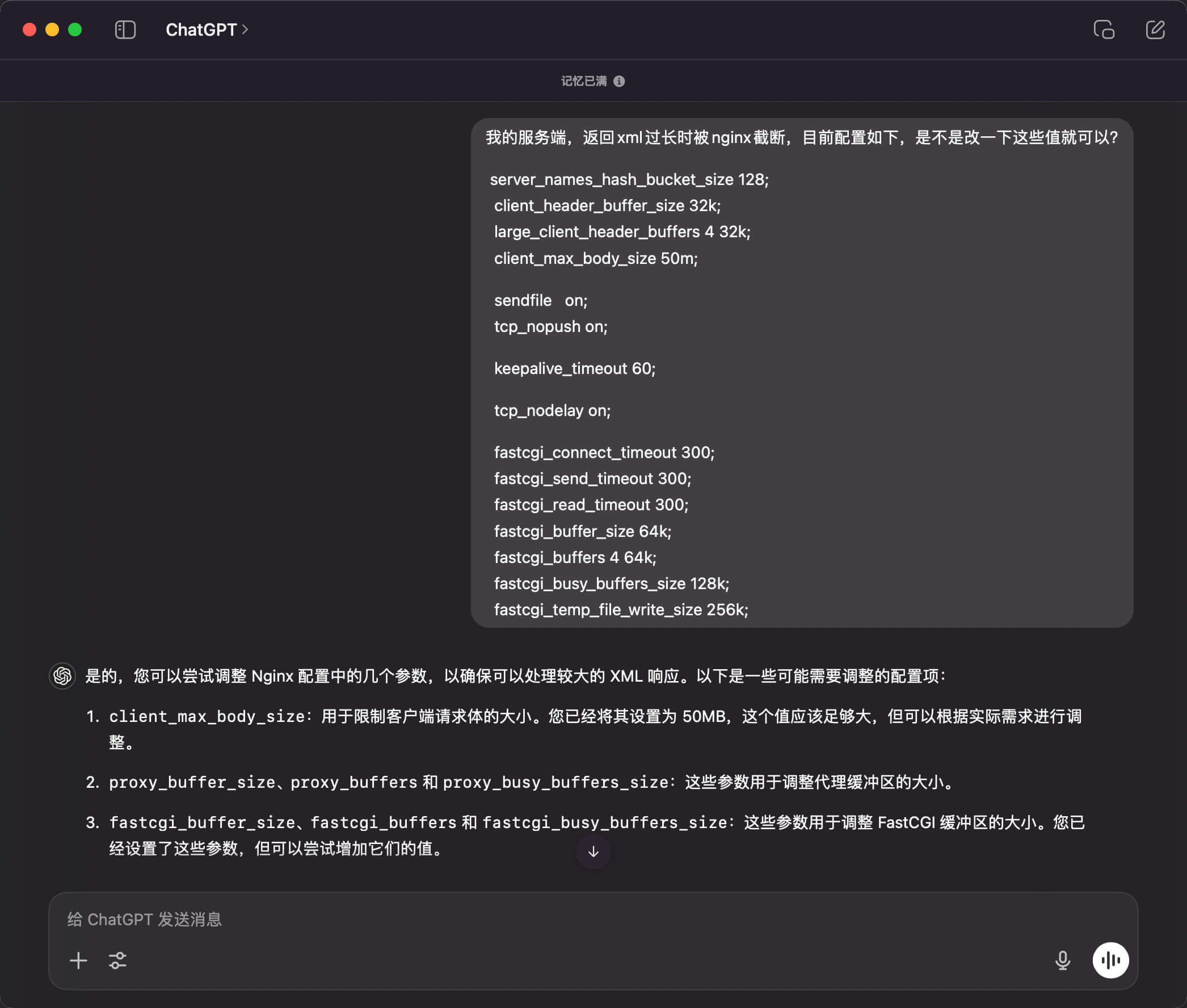
Task: Click fastcgi_busy_buffers_size term in reply item 3
Action: (x=604, y=822)
